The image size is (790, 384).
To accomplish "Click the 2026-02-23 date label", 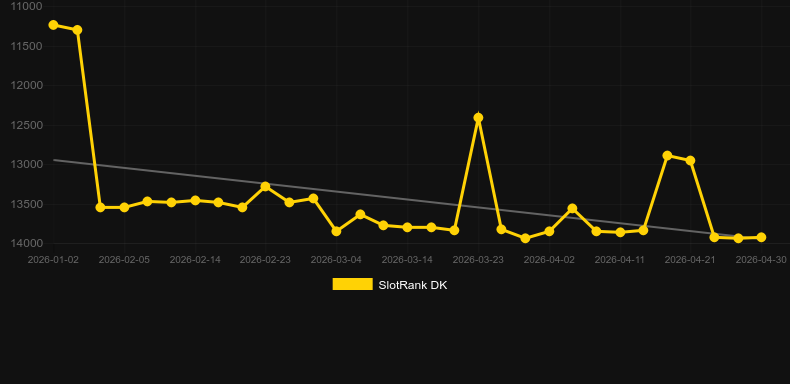I will [266, 260].
